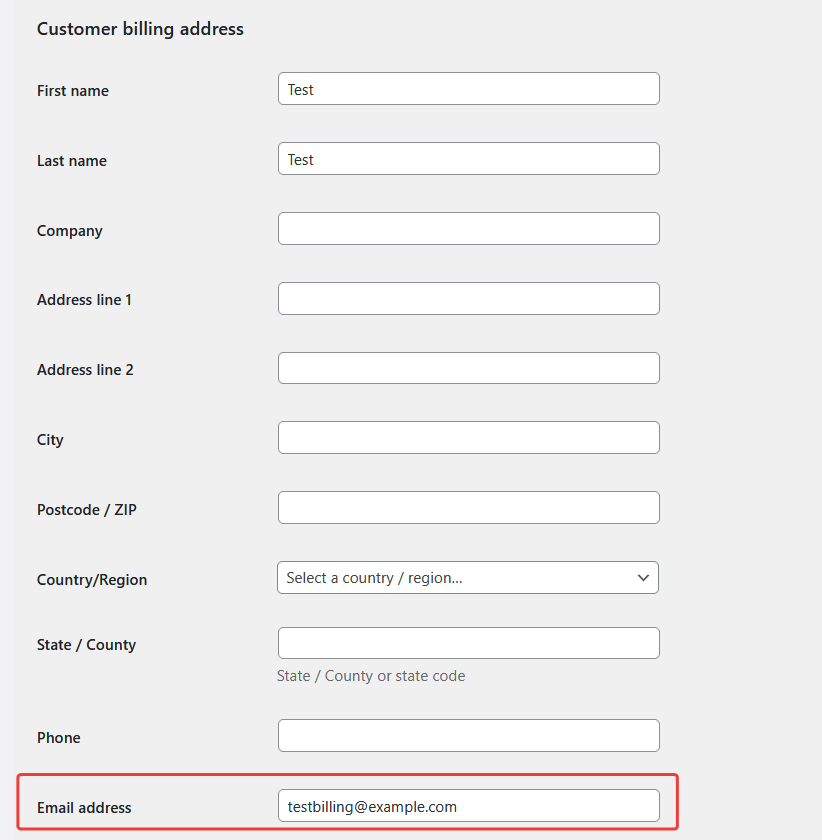The width and height of the screenshot is (822, 840).
Task: Focus the Company text box
Action: pos(468,229)
